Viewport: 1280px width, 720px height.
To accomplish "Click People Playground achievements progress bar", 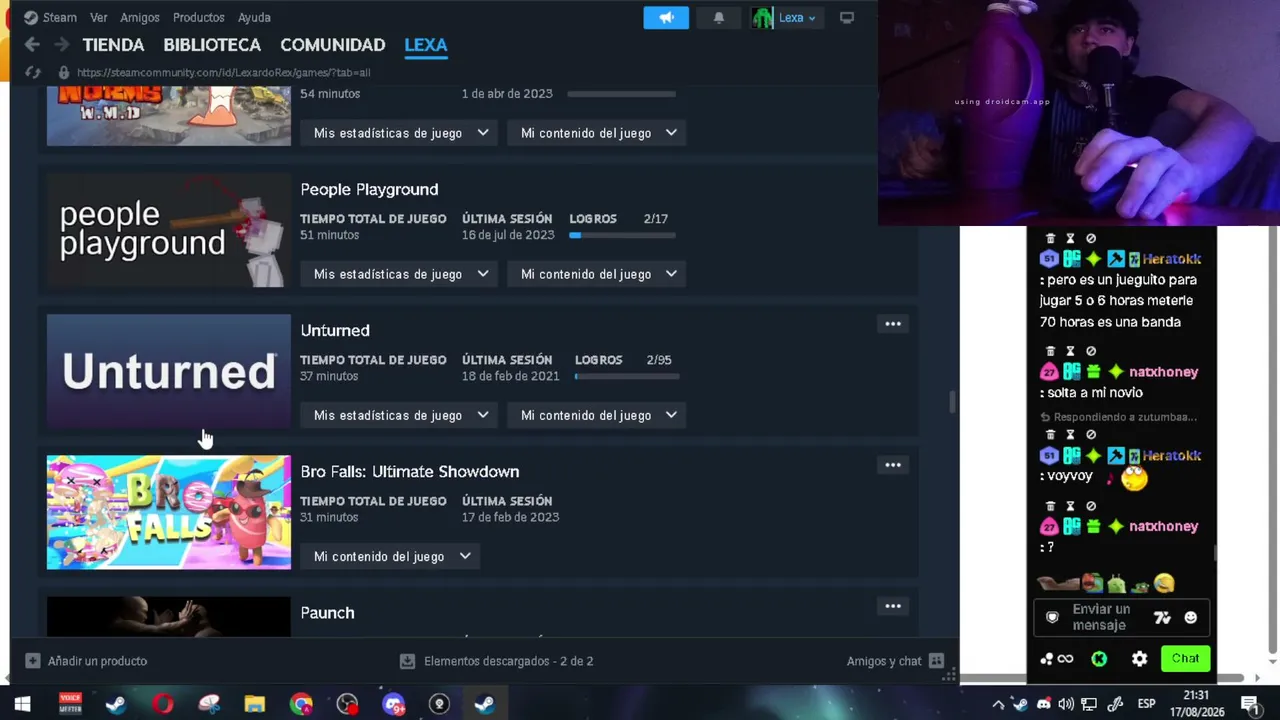I will pos(622,235).
